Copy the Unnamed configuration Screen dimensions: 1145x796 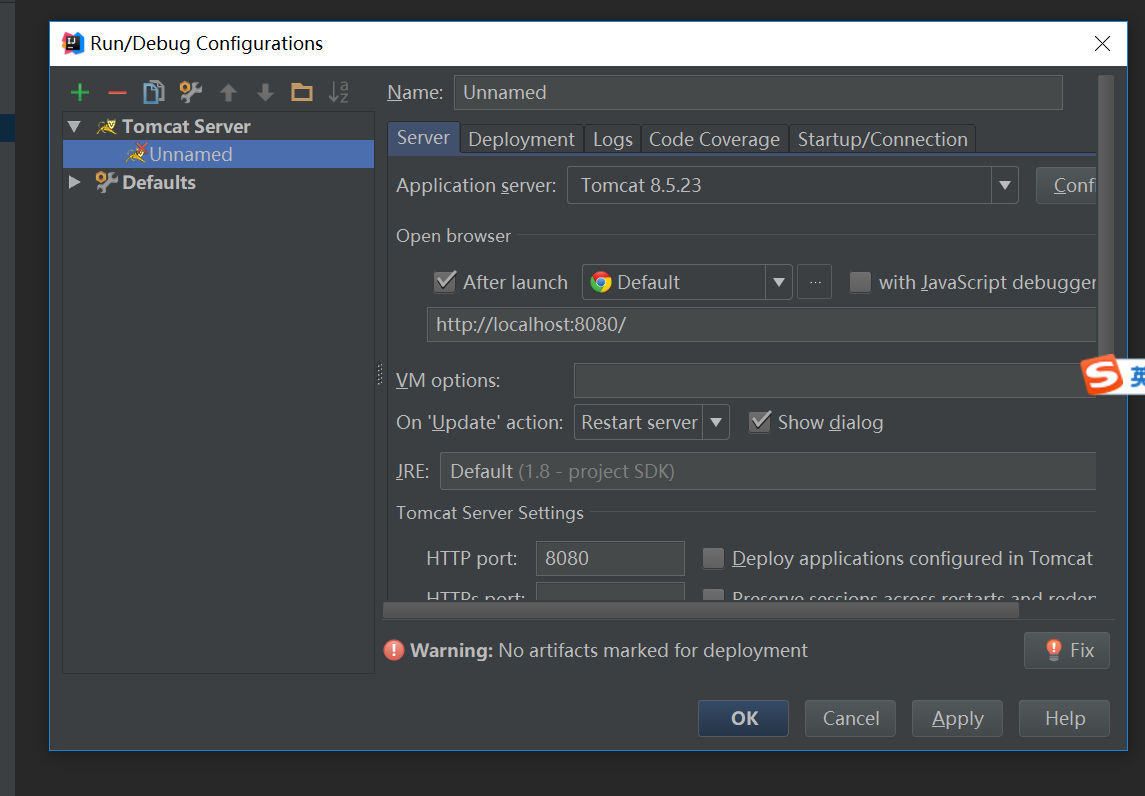coord(153,92)
